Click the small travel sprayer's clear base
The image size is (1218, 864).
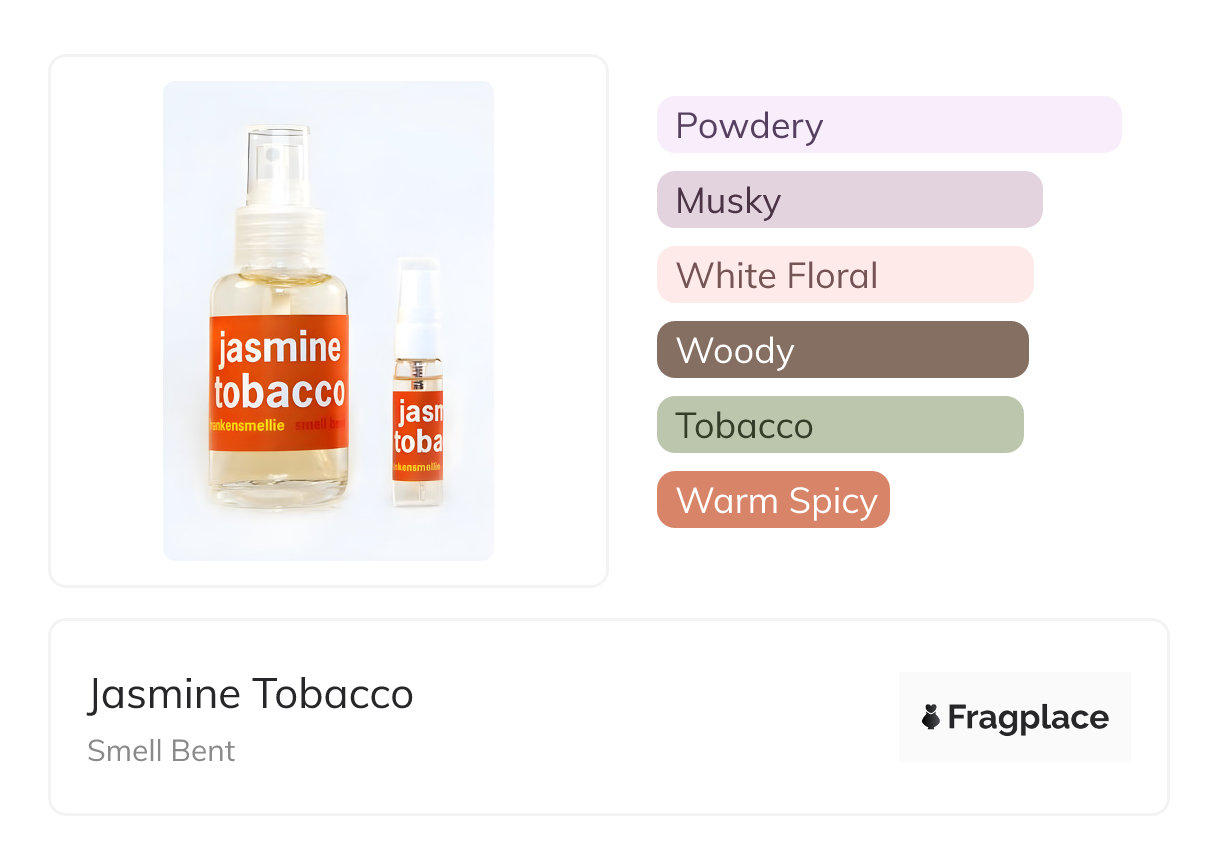[x=417, y=492]
